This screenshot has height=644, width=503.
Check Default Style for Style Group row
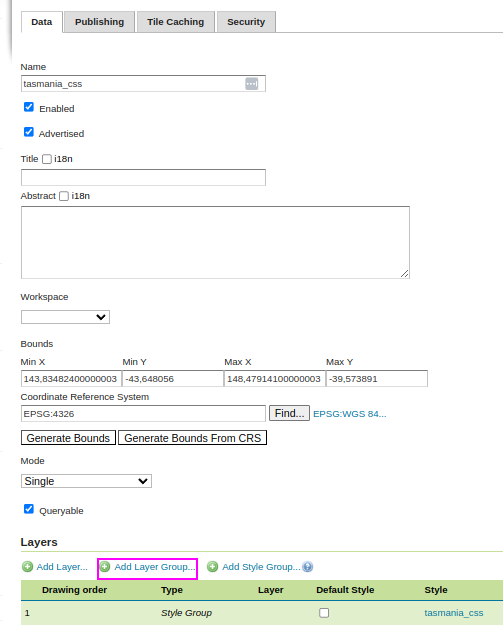coord(324,613)
